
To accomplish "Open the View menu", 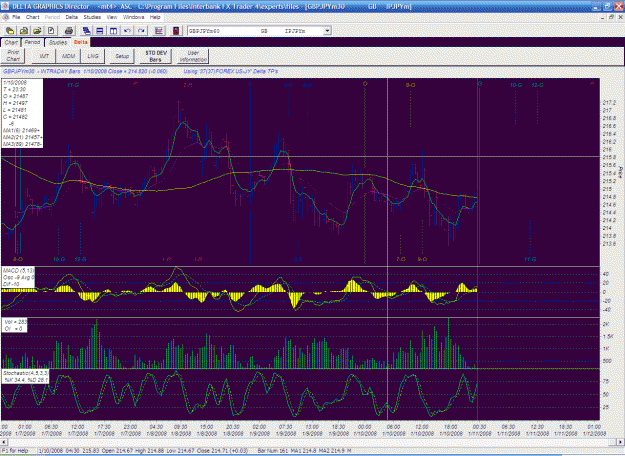I will click(112, 17).
